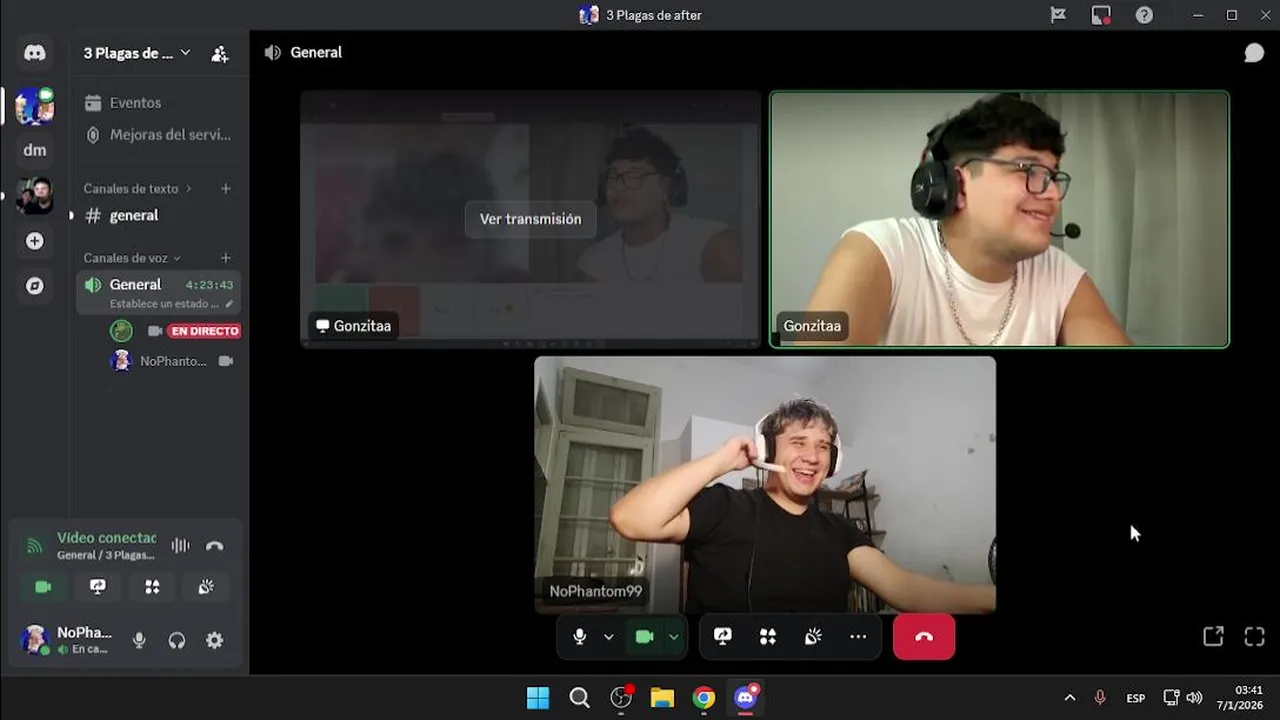Viewport: 1280px width, 720px height.
Task: Toggle camera in sidebar voice panel
Action: tap(43, 587)
